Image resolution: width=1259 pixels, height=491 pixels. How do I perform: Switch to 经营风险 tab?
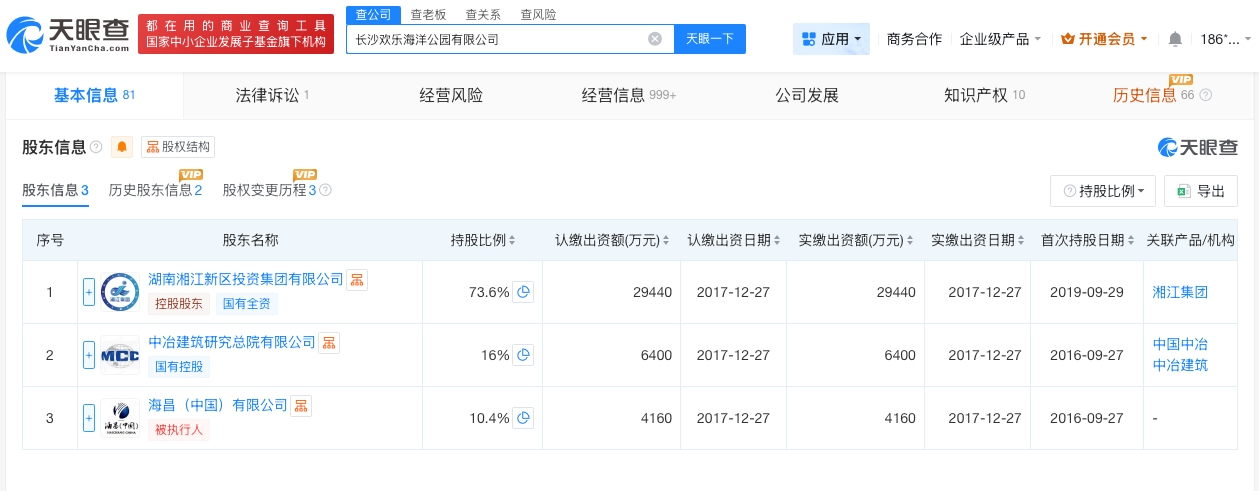451,95
